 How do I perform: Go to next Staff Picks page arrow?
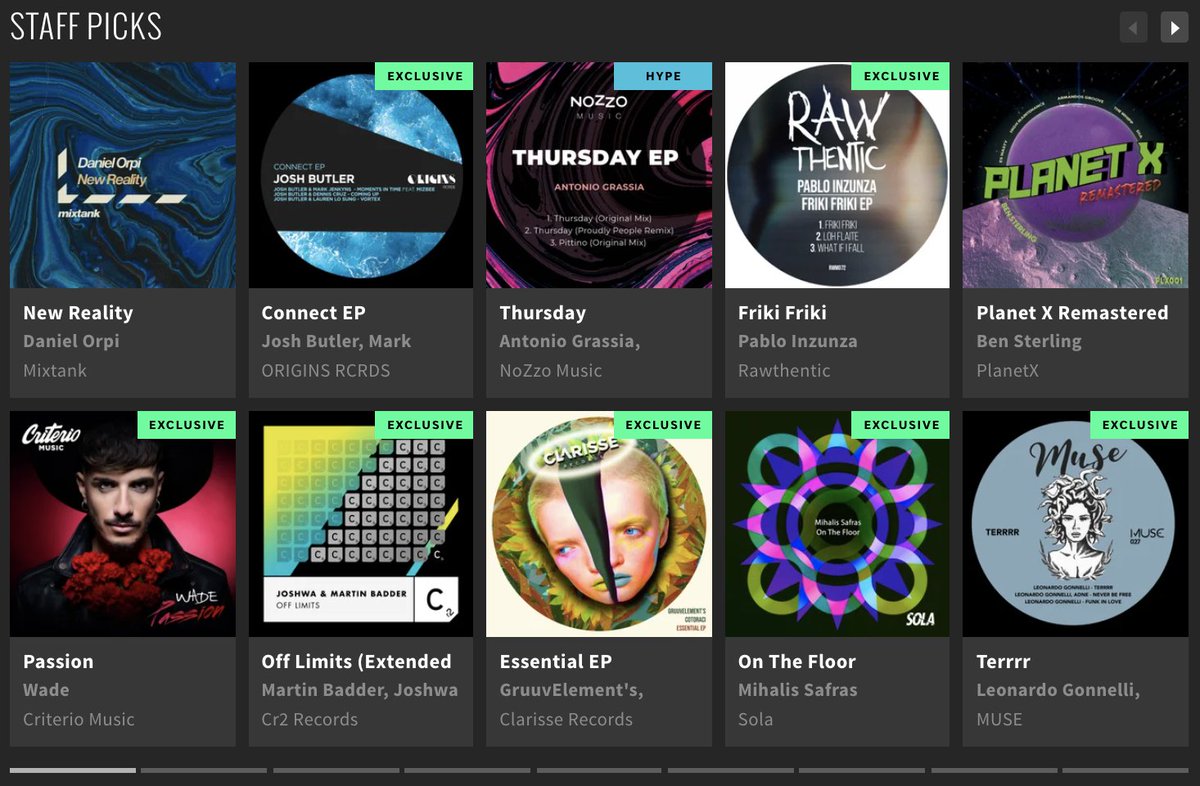(1174, 27)
